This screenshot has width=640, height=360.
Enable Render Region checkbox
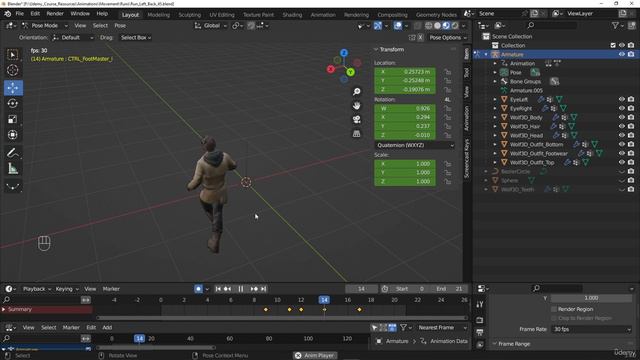coord(554,309)
